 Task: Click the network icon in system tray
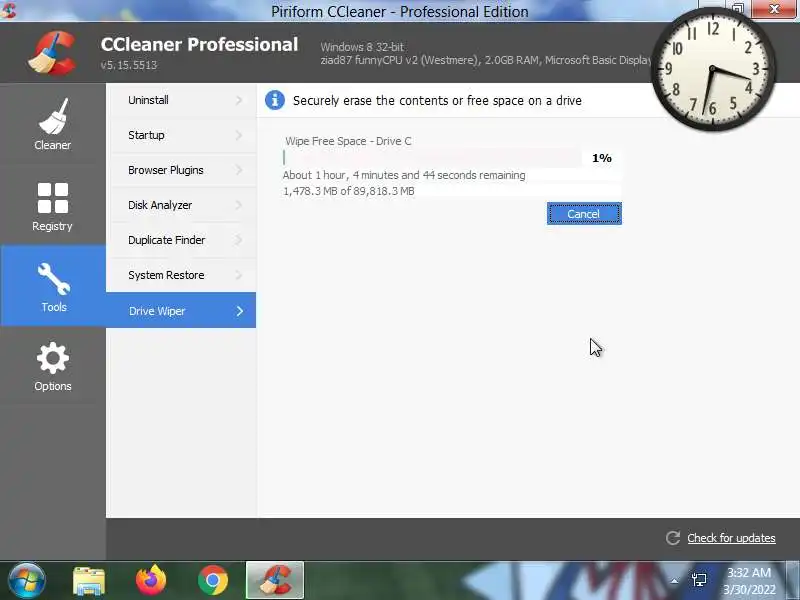click(699, 580)
